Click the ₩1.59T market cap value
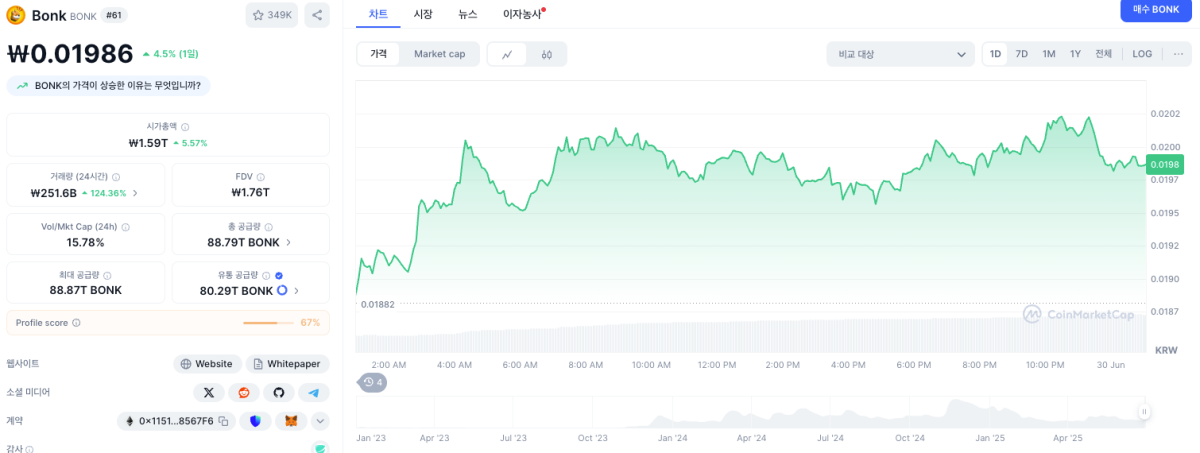The height and width of the screenshot is (453, 1200). coord(148,143)
